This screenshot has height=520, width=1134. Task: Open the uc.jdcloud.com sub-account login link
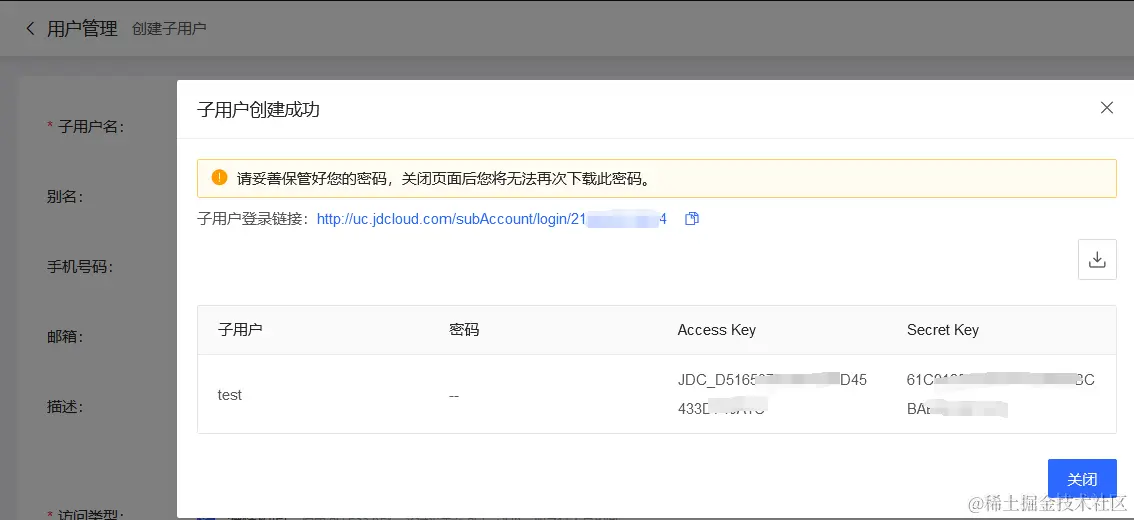(492, 218)
